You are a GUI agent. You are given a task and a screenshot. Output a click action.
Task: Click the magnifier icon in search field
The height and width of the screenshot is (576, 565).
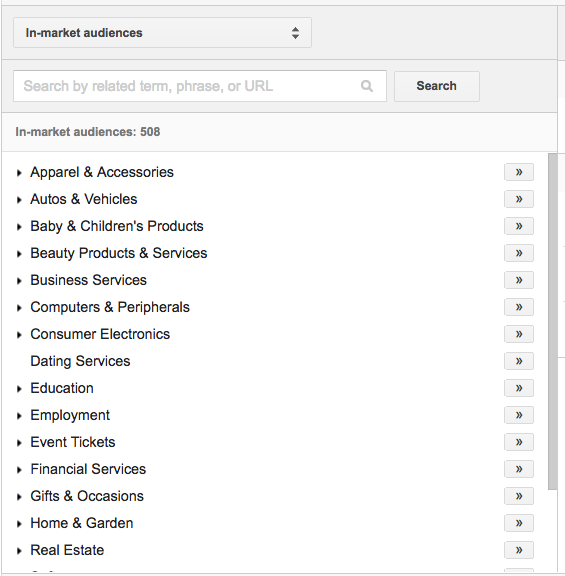pyautogui.click(x=367, y=86)
